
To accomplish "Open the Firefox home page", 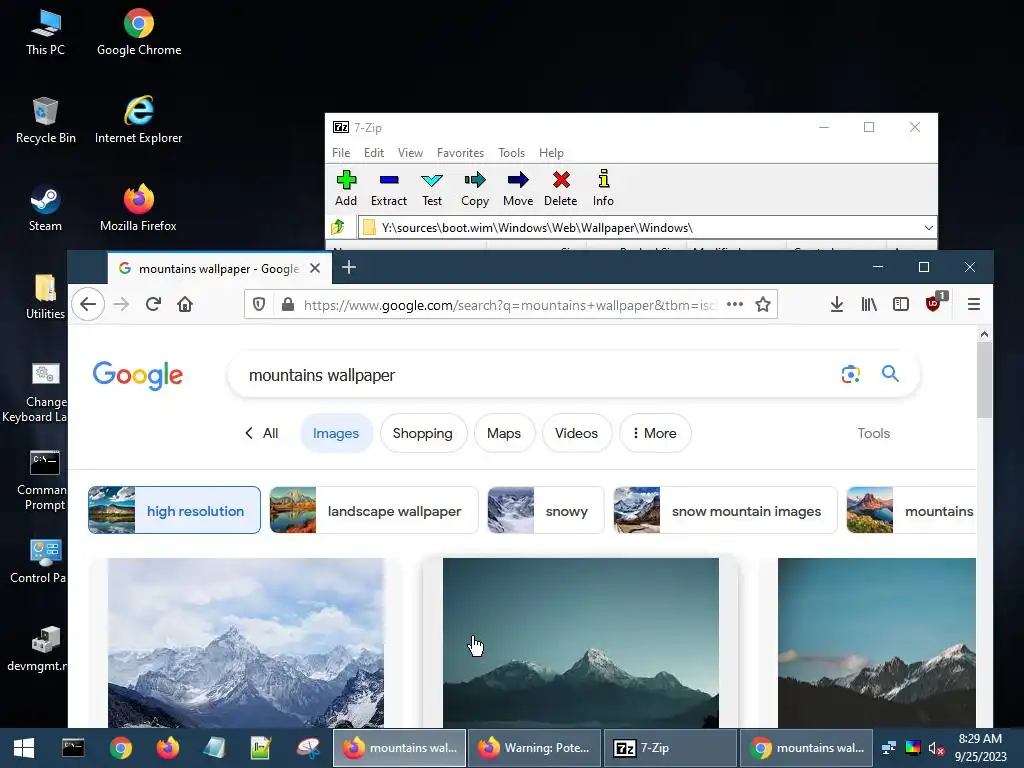I will [185, 304].
